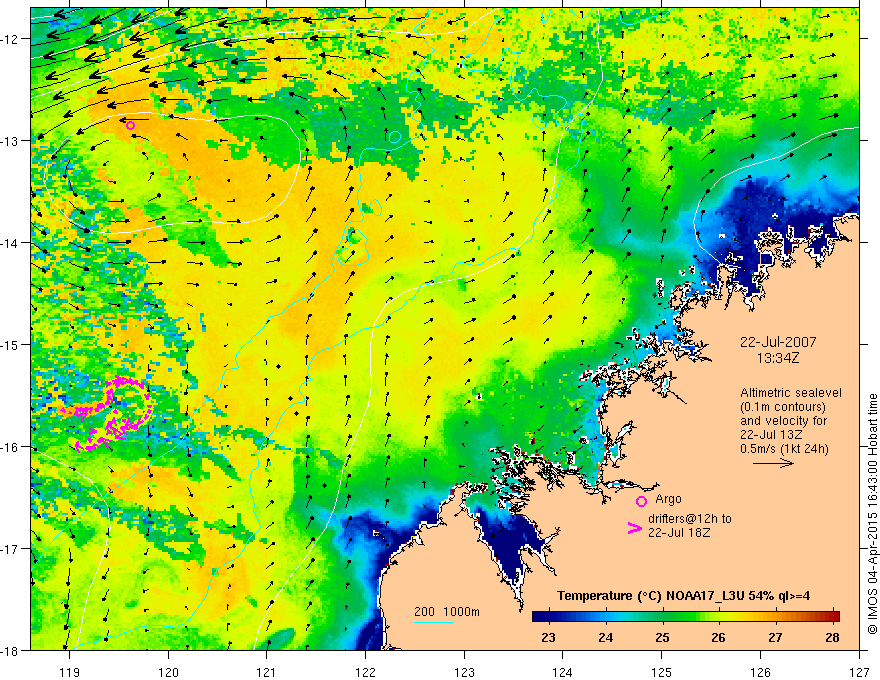Click the latitude axis label -12
The image size is (880, 680).
coord(12,39)
